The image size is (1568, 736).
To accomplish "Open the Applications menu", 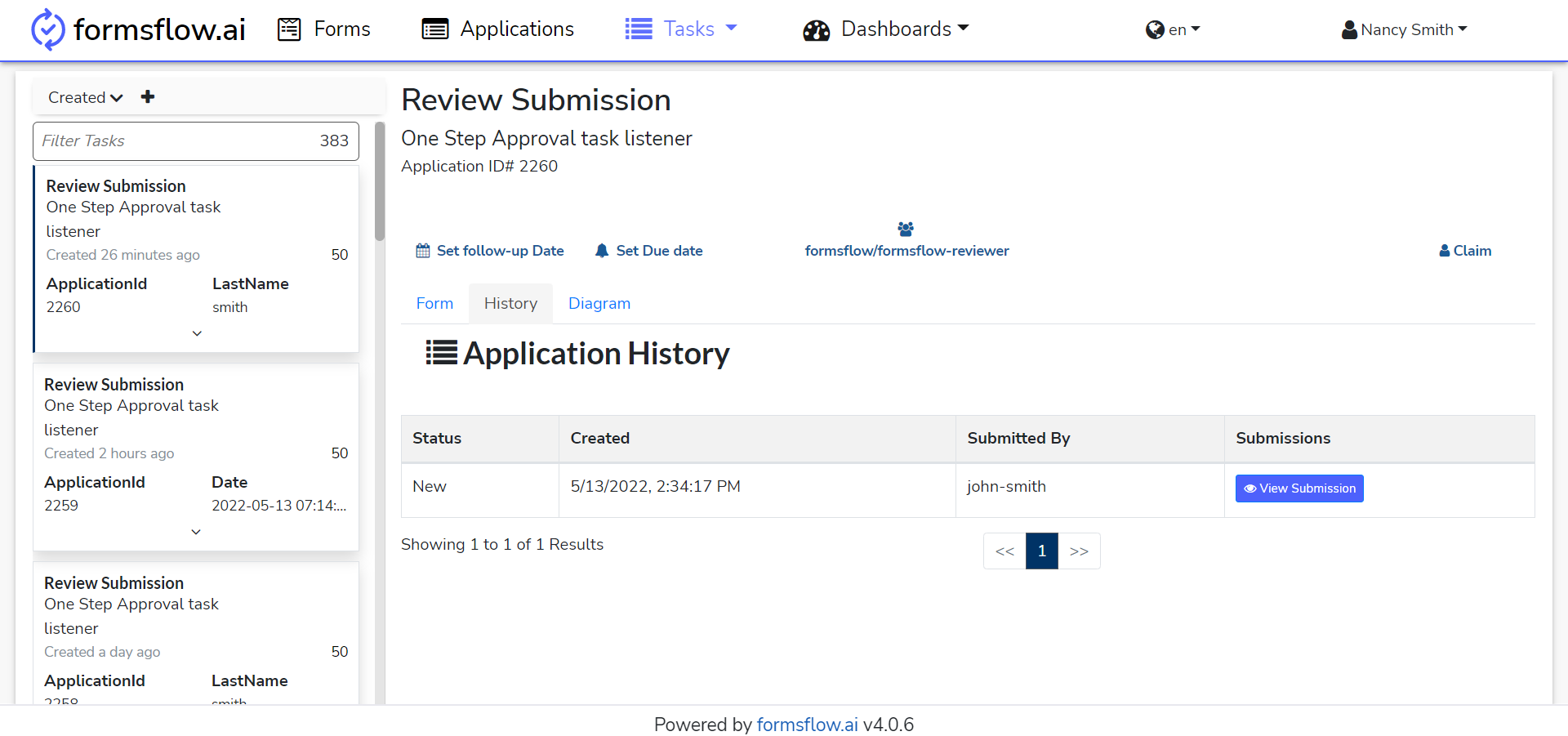I will [x=498, y=29].
